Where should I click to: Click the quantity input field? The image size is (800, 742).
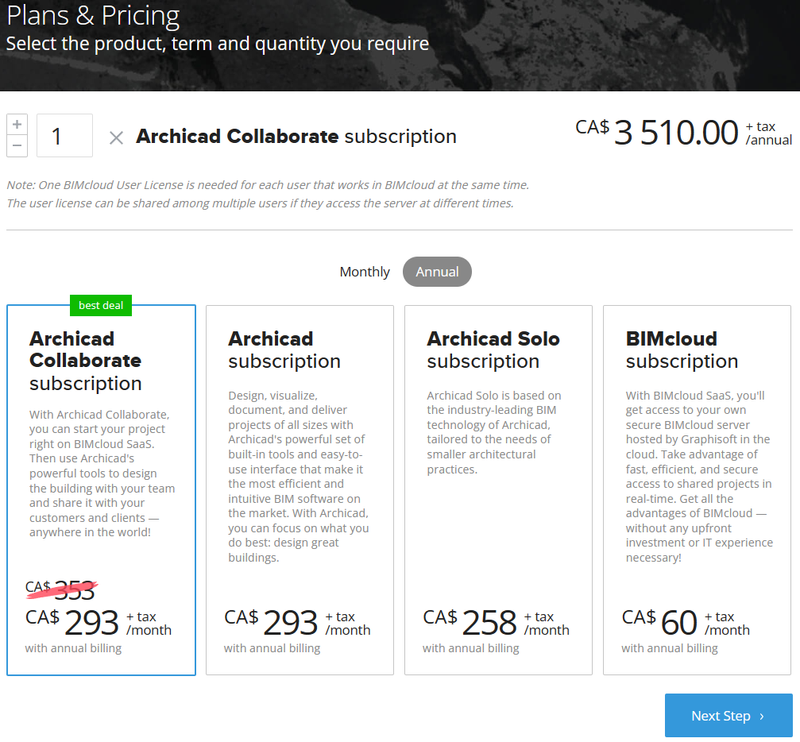pyautogui.click(x=64, y=136)
